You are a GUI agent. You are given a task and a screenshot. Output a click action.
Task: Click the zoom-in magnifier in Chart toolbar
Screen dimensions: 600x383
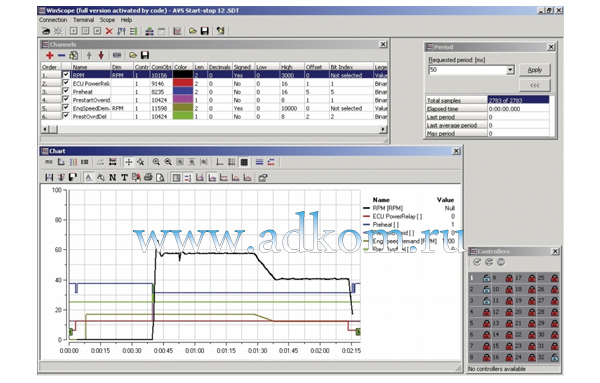click(156, 162)
